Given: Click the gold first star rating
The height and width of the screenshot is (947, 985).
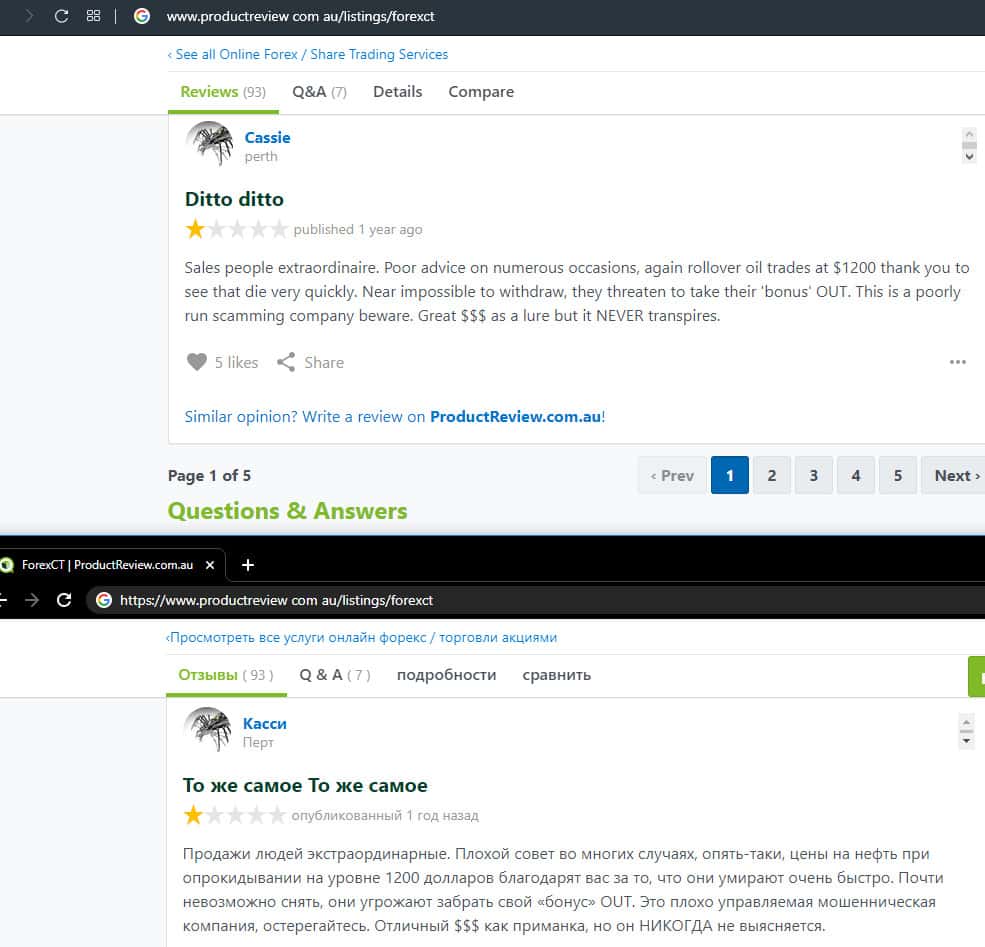Looking at the screenshot, I should tap(195, 229).
